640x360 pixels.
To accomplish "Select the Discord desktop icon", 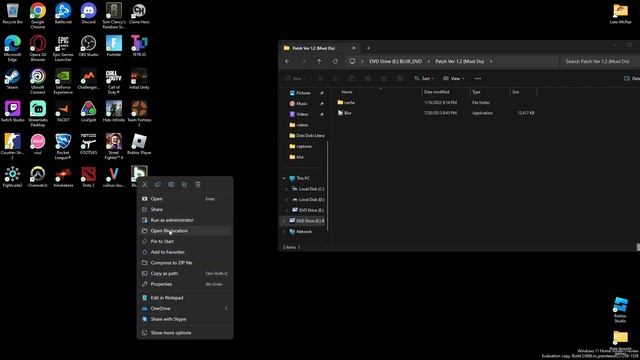I will coord(88,13).
